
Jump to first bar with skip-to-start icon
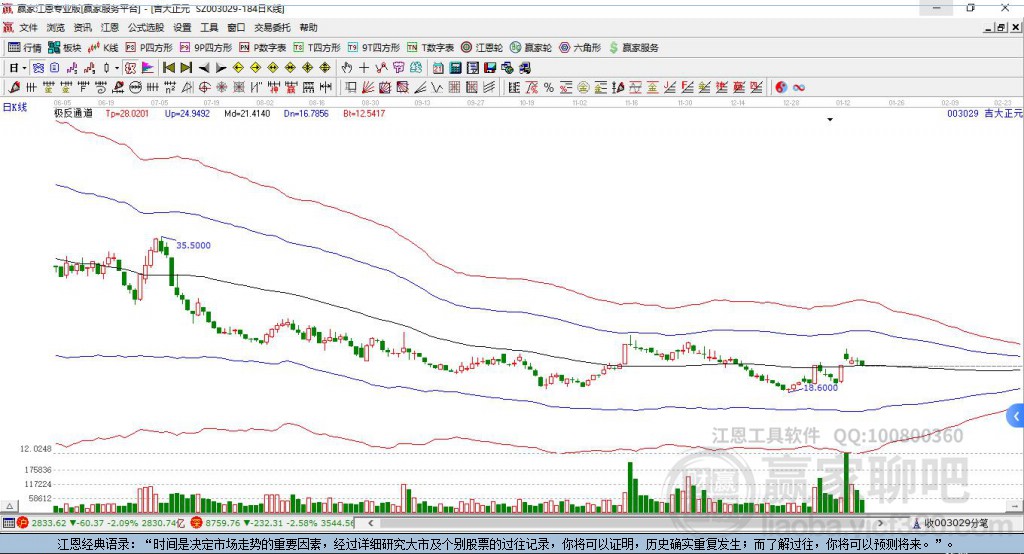[x=168, y=68]
